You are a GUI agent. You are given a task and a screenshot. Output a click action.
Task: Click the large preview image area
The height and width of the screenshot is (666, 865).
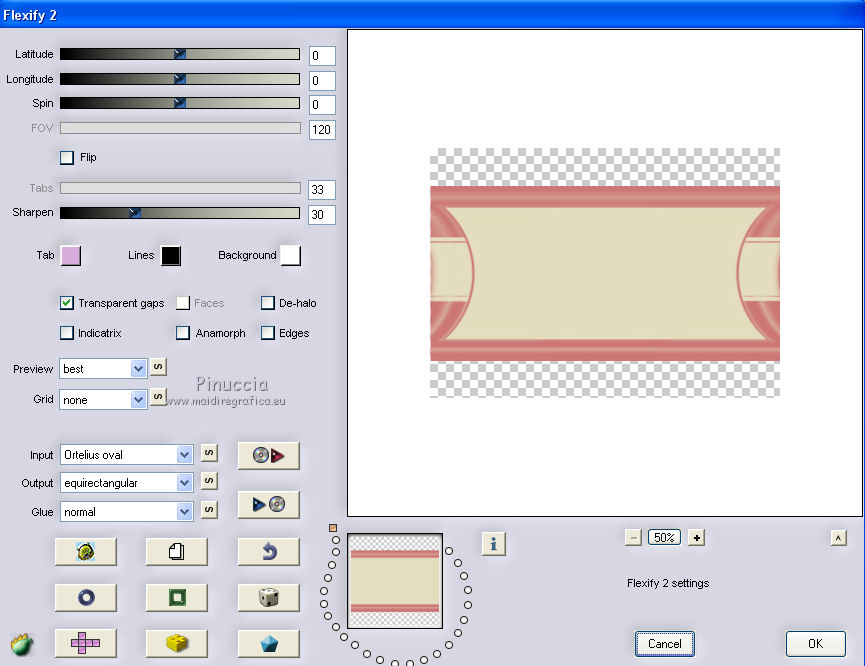coord(605,273)
